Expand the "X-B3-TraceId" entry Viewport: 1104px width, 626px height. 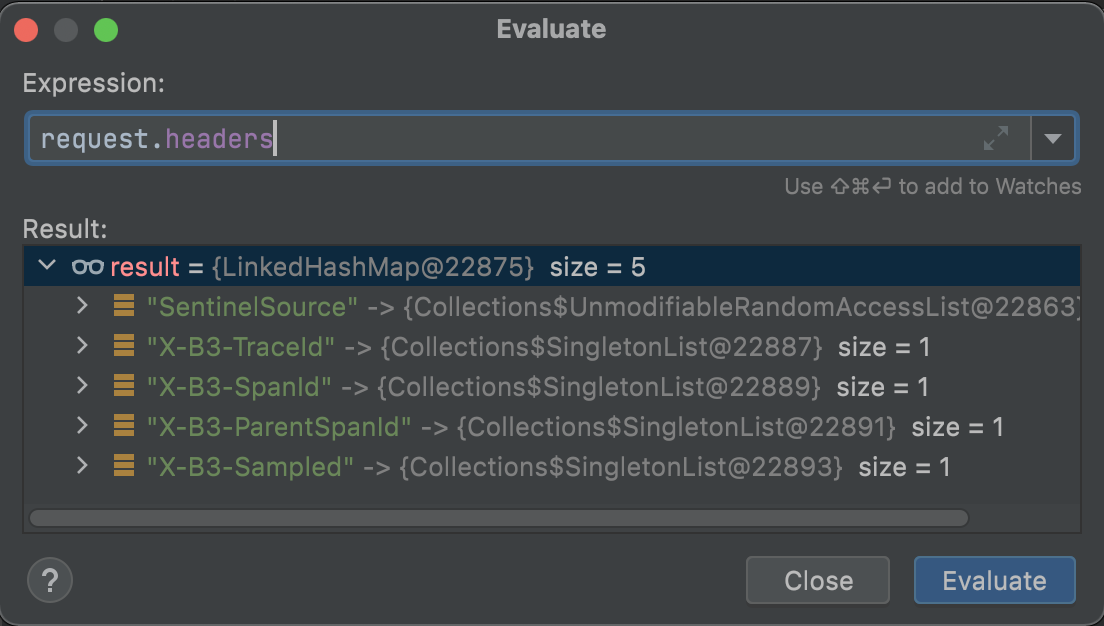(x=83, y=347)
